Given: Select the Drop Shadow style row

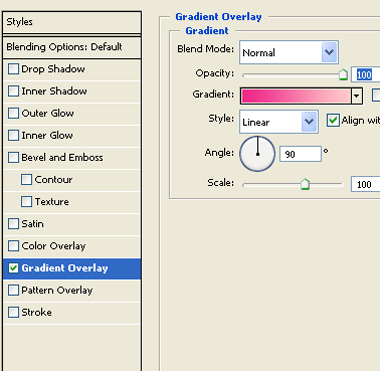Looking at the screenshot, I should point(72,69).
